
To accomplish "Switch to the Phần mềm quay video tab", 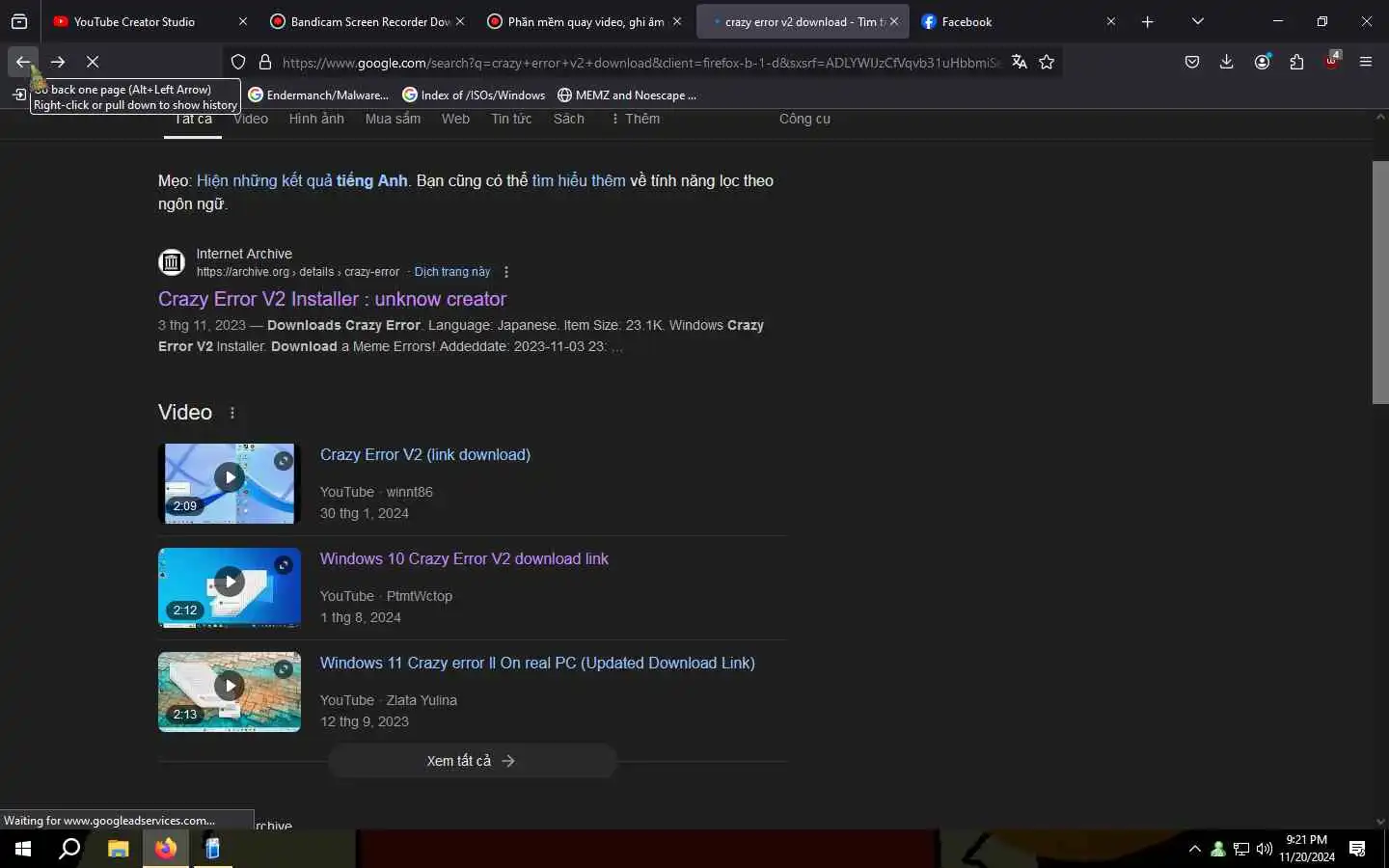I will pos(586,21).
